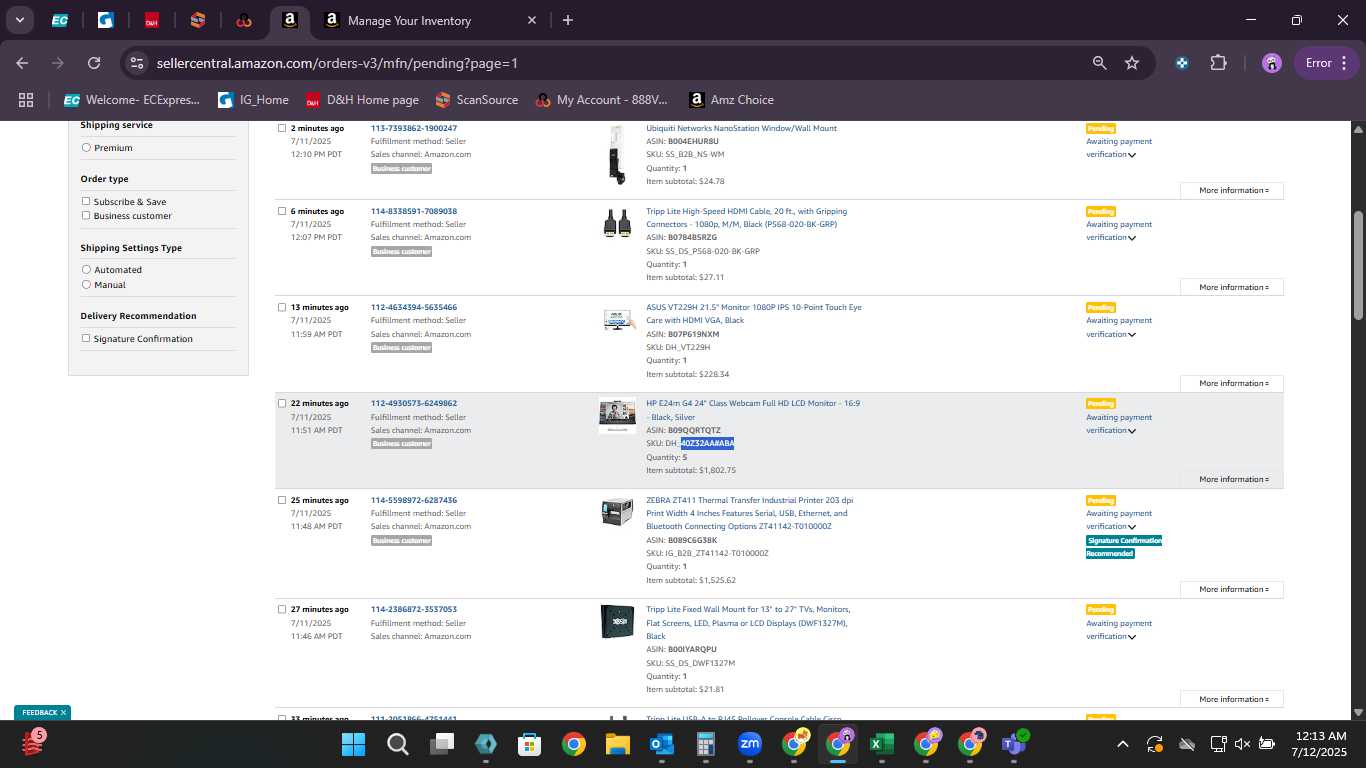Click the page vertical scrollbar
This screenshot has height=768, width=1366.
(x=1358, y=265)
